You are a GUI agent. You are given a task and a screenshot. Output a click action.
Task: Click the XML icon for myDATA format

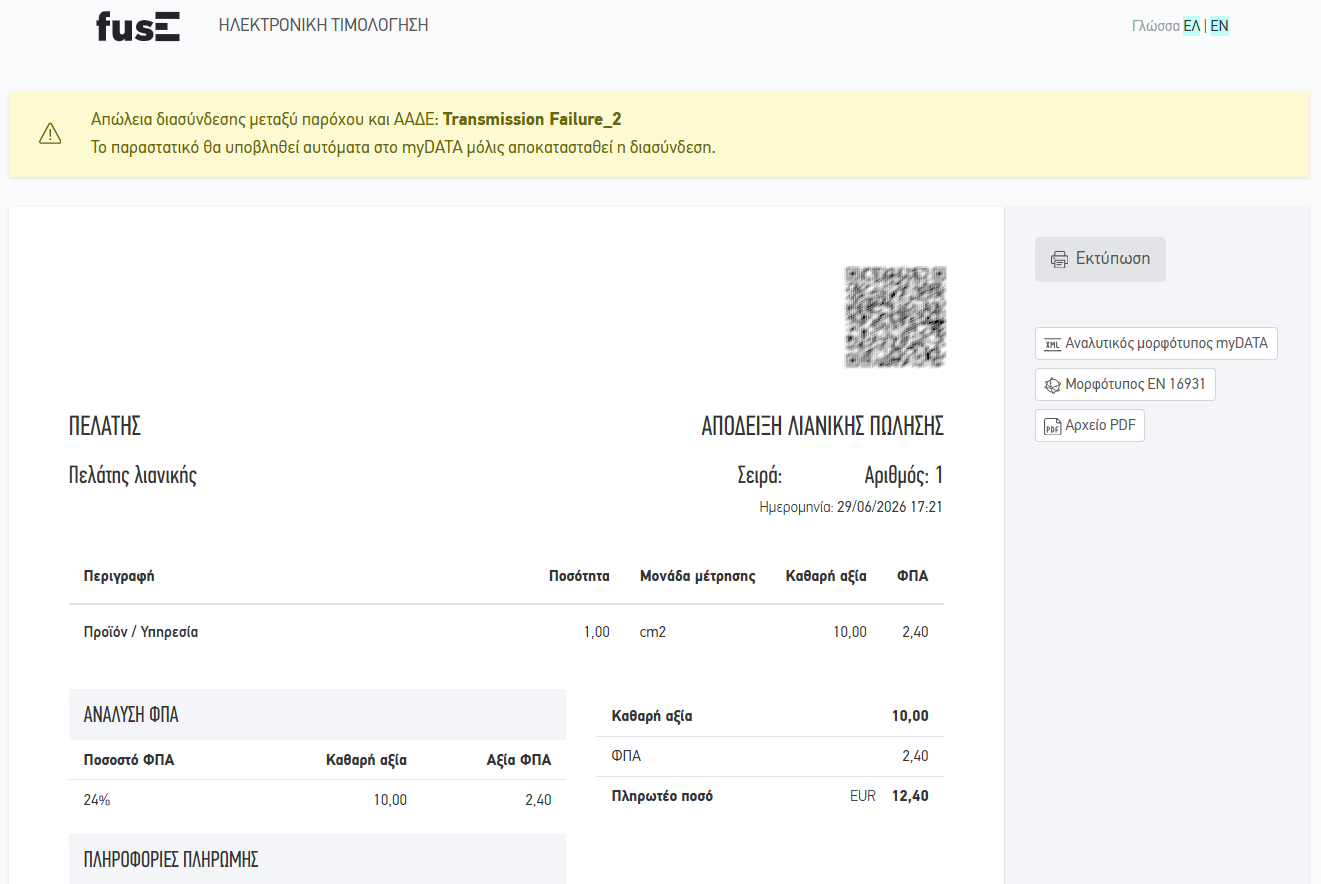coord(1052,344)
